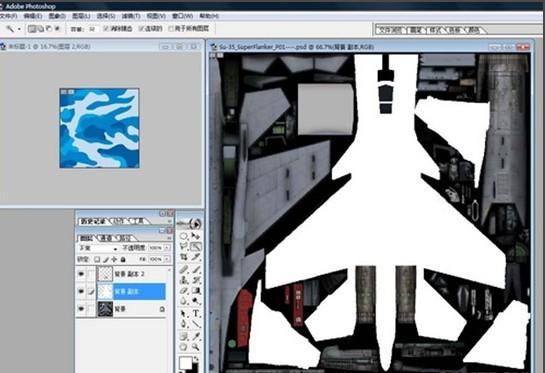This screenshot has width=545, height=373.
Task: Select the Crop tool
Action: (x=184, y=257)
